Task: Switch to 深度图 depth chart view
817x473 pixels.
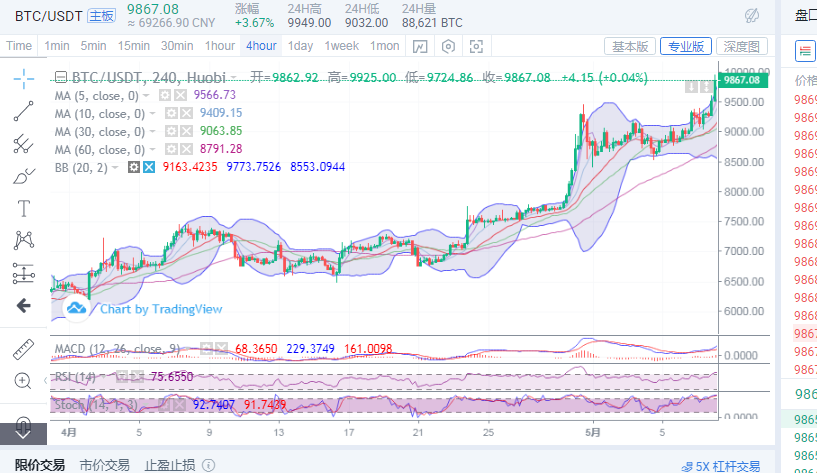Action: click(741, 46)
